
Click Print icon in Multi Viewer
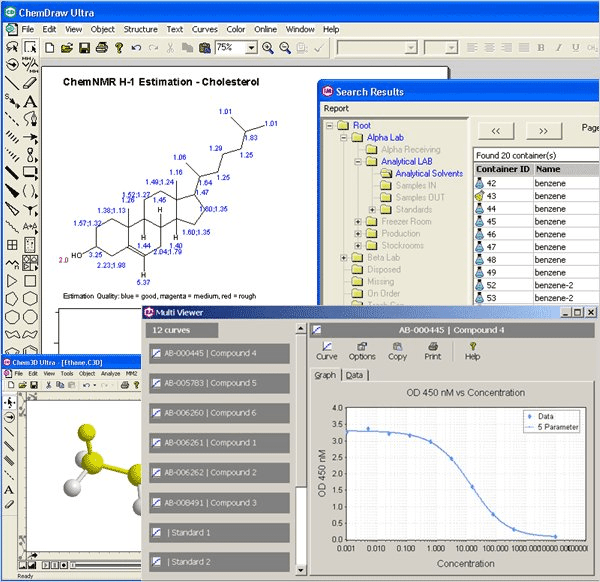click(432, 351)
